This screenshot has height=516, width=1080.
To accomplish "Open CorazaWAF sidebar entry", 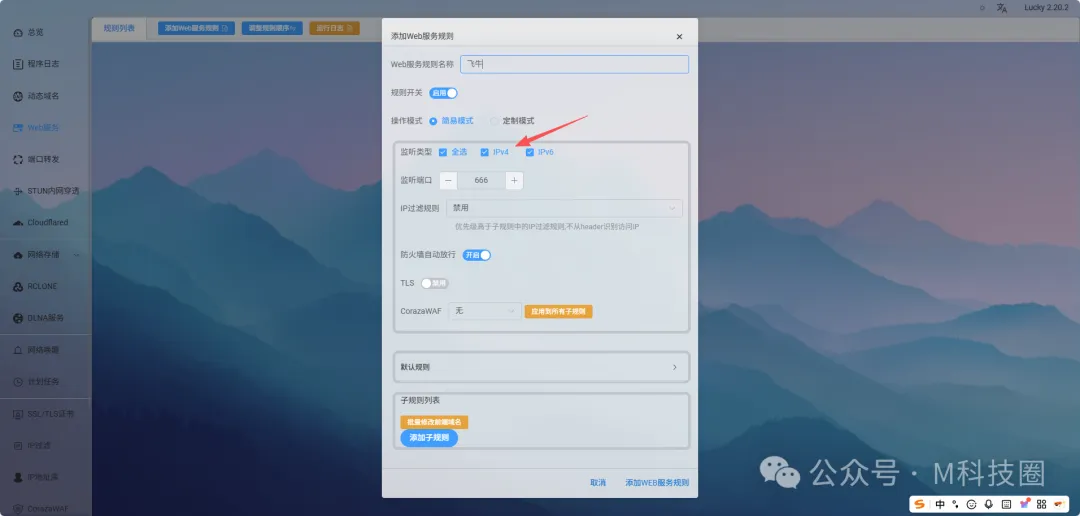I will point(41,509).
